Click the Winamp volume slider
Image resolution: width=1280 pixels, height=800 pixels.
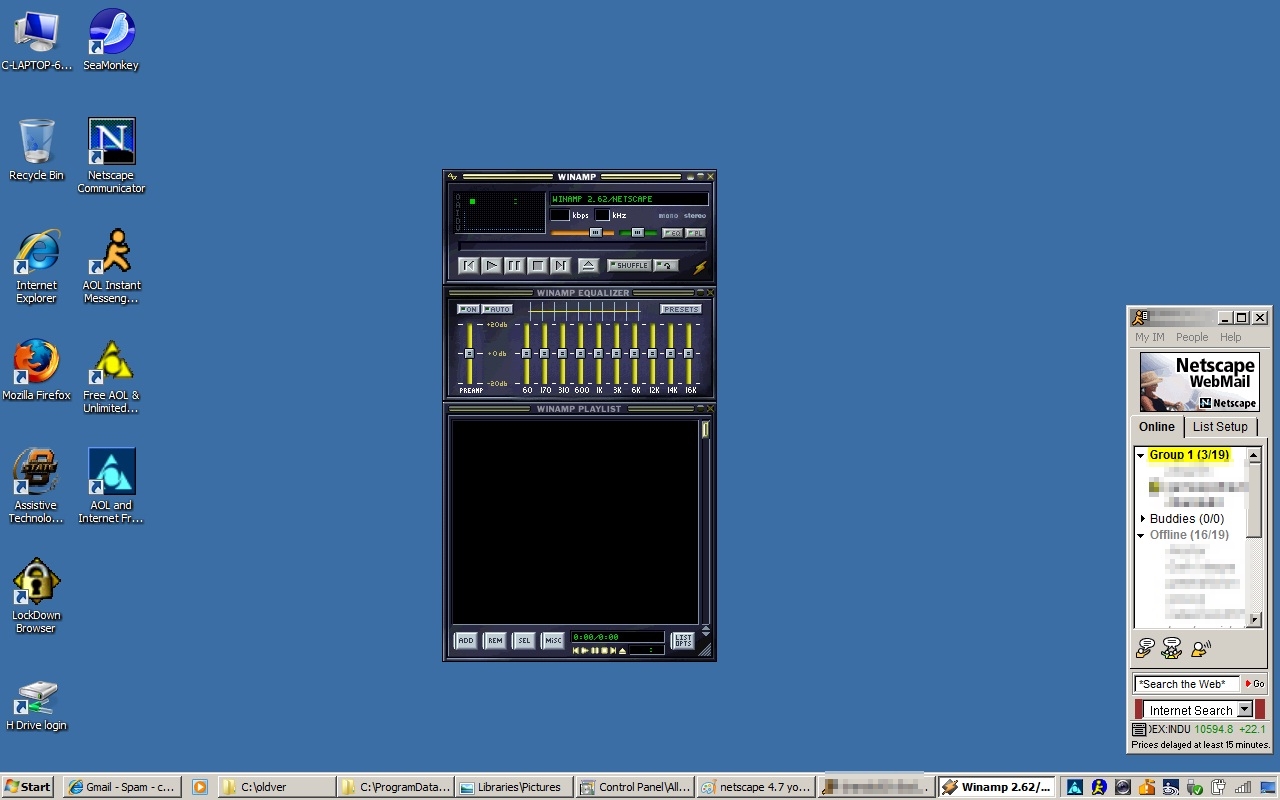(x=583, y=232)
